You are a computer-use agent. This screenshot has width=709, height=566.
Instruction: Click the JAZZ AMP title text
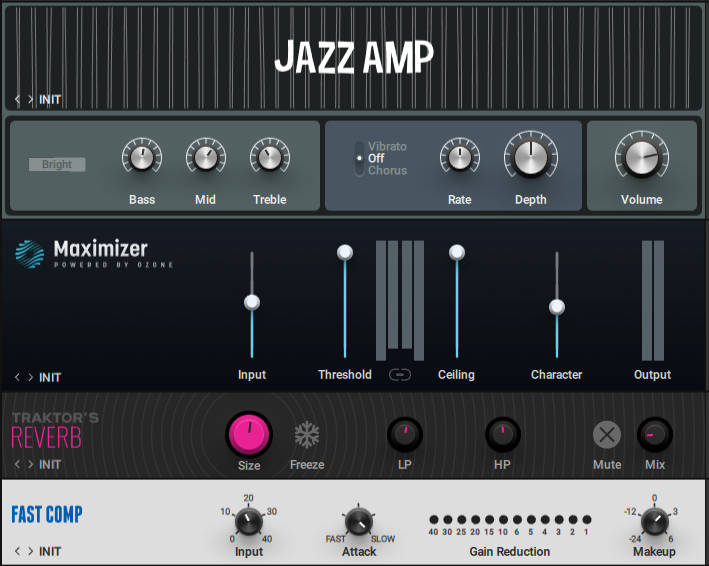point(354,57)
